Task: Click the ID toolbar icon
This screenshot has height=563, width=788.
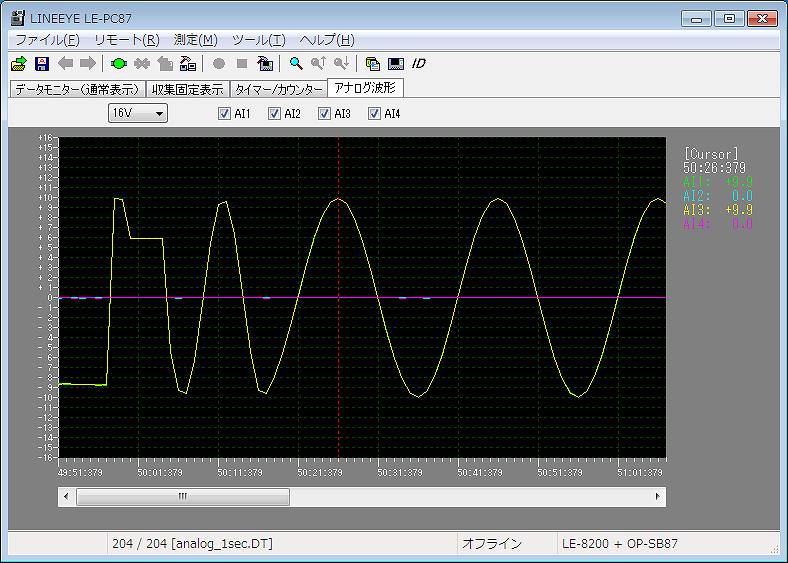Action: [x=419, y=63]
